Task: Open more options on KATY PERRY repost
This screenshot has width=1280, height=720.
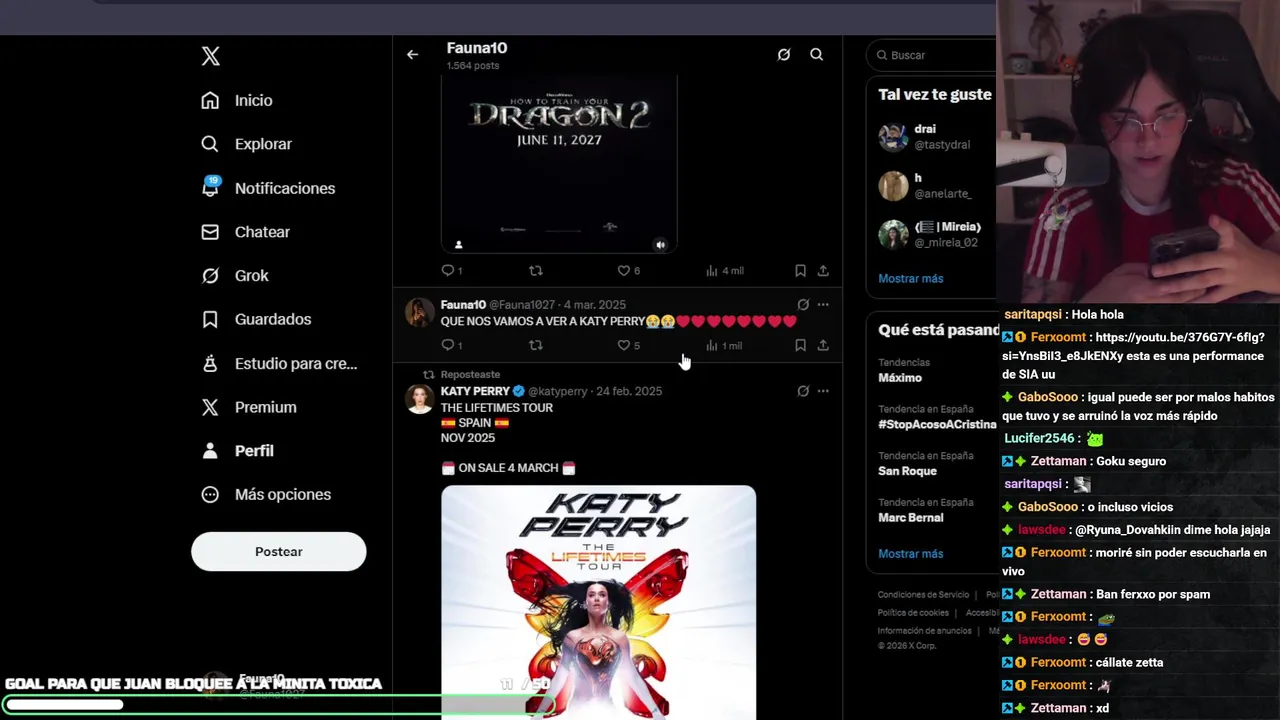Action: point(823,391)
